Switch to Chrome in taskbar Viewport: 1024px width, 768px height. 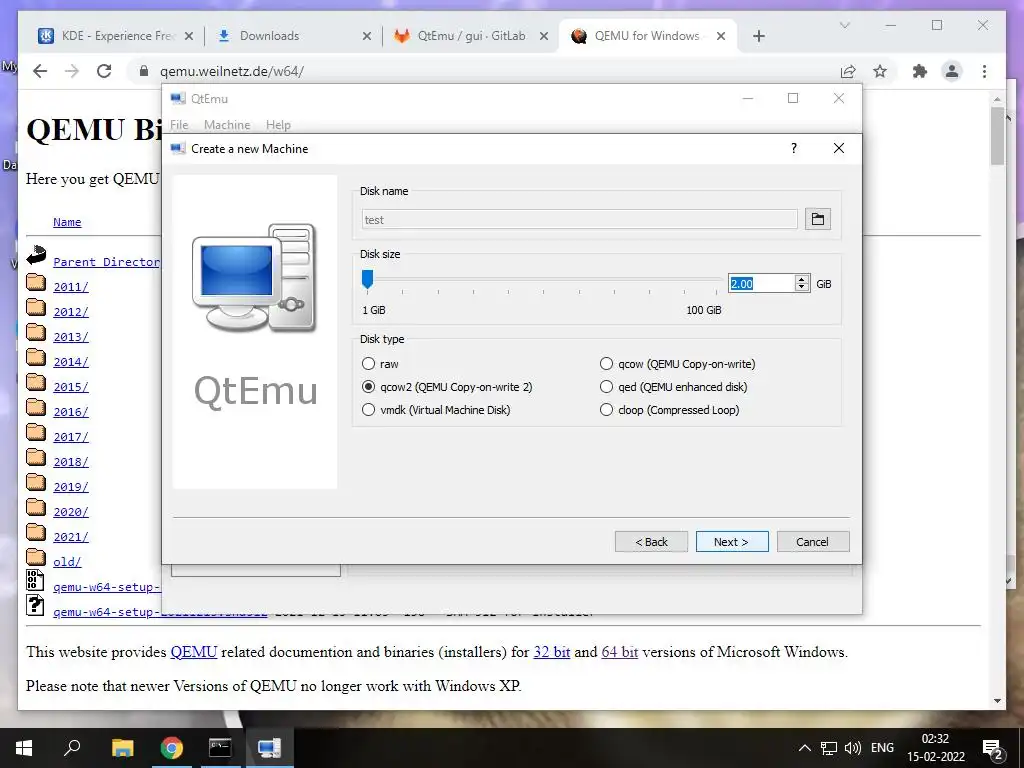[x=171, y=748]
